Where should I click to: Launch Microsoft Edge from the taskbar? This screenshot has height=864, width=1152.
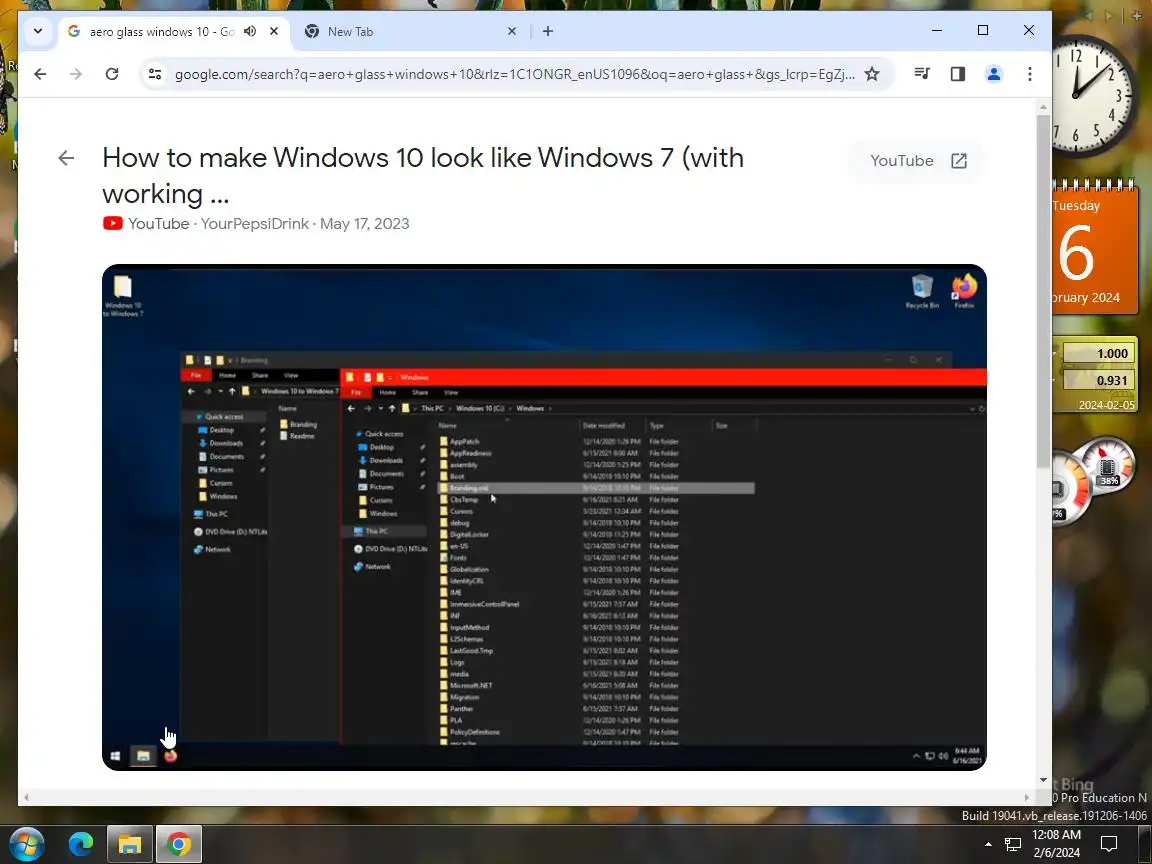[x=81, y=844]
